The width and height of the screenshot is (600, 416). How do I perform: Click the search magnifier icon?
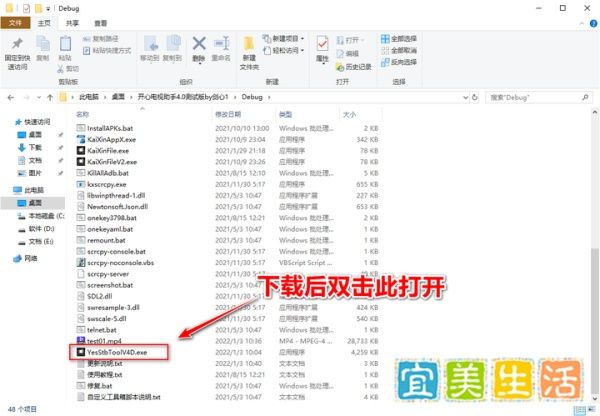(x=585, y=98)
